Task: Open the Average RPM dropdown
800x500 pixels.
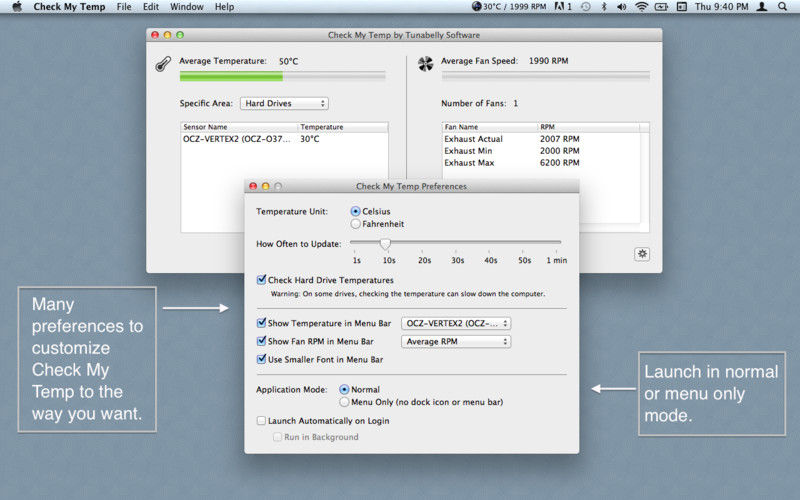Action: click(x=456, y=341)
